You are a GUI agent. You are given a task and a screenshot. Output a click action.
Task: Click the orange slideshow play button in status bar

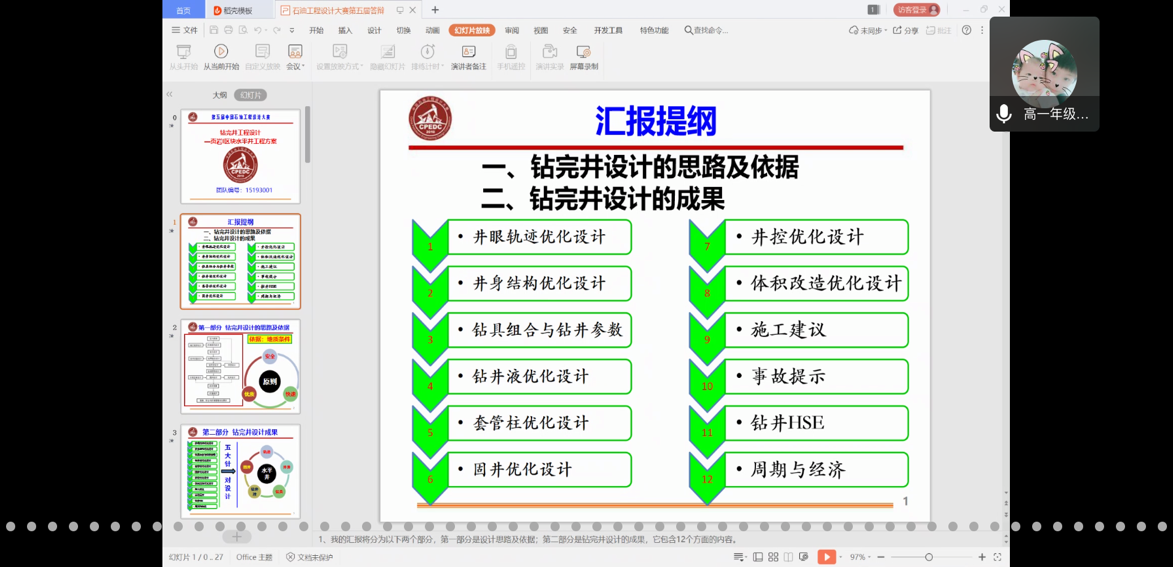pyautogui.click(x=826, y=557)
